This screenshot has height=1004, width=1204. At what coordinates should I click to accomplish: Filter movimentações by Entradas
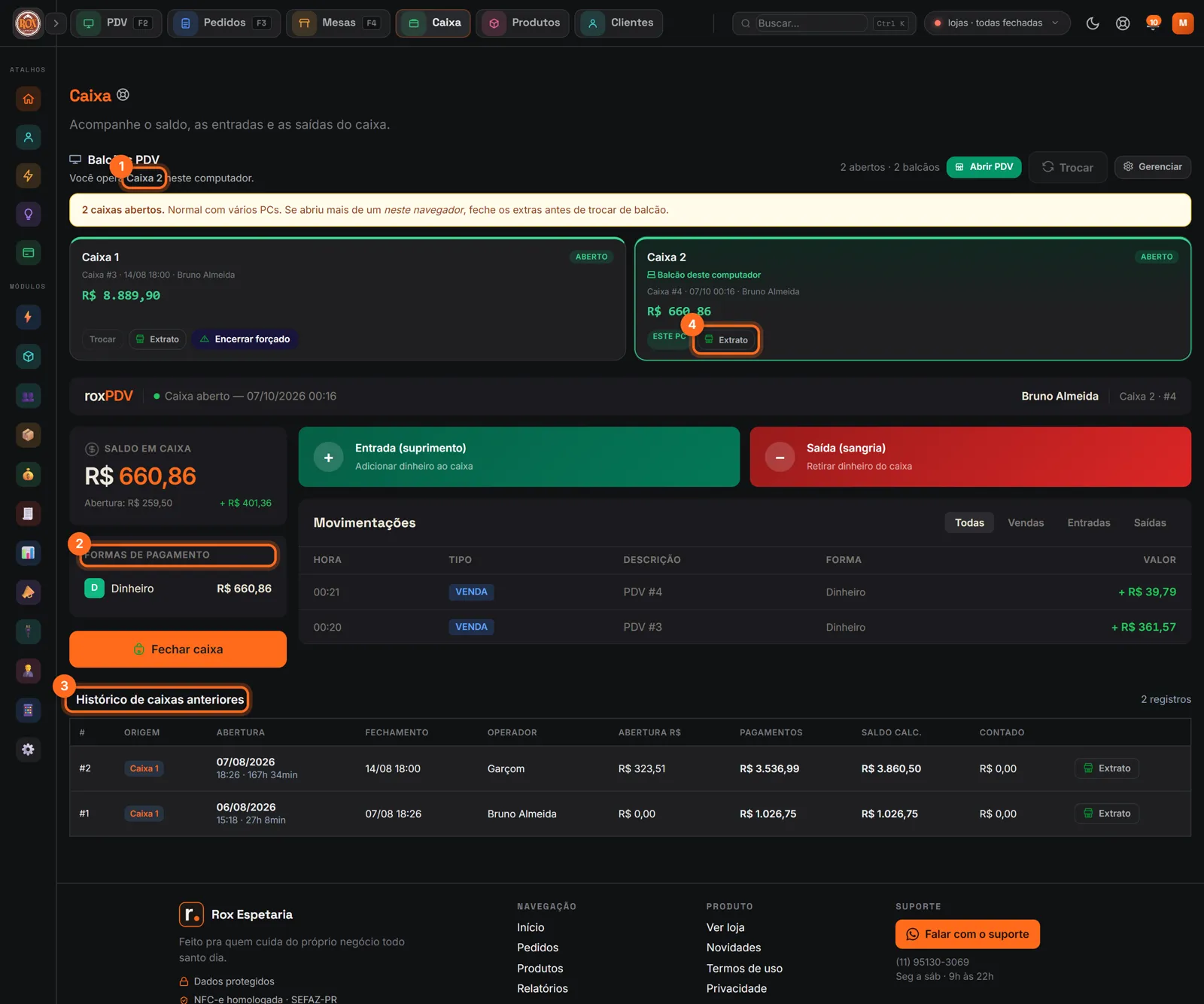click(x=1089, y=523)
